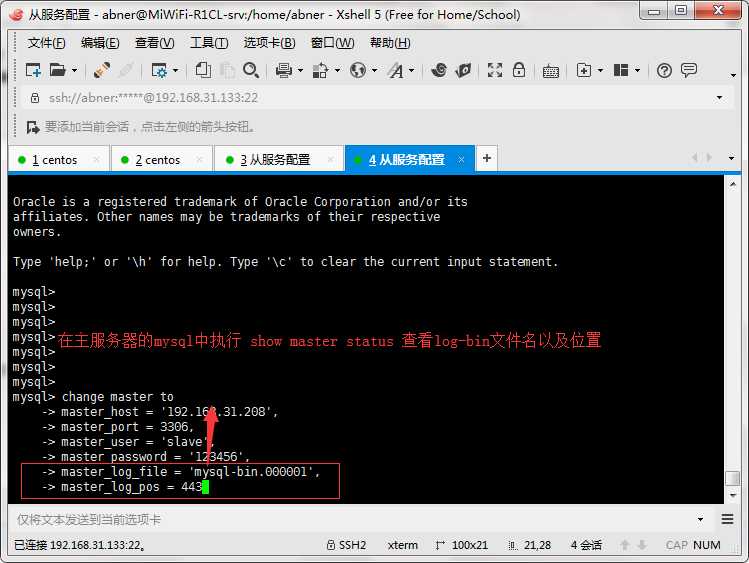Open the 文件(F) menu
The image size is (749, 563).
click(46, 43)
